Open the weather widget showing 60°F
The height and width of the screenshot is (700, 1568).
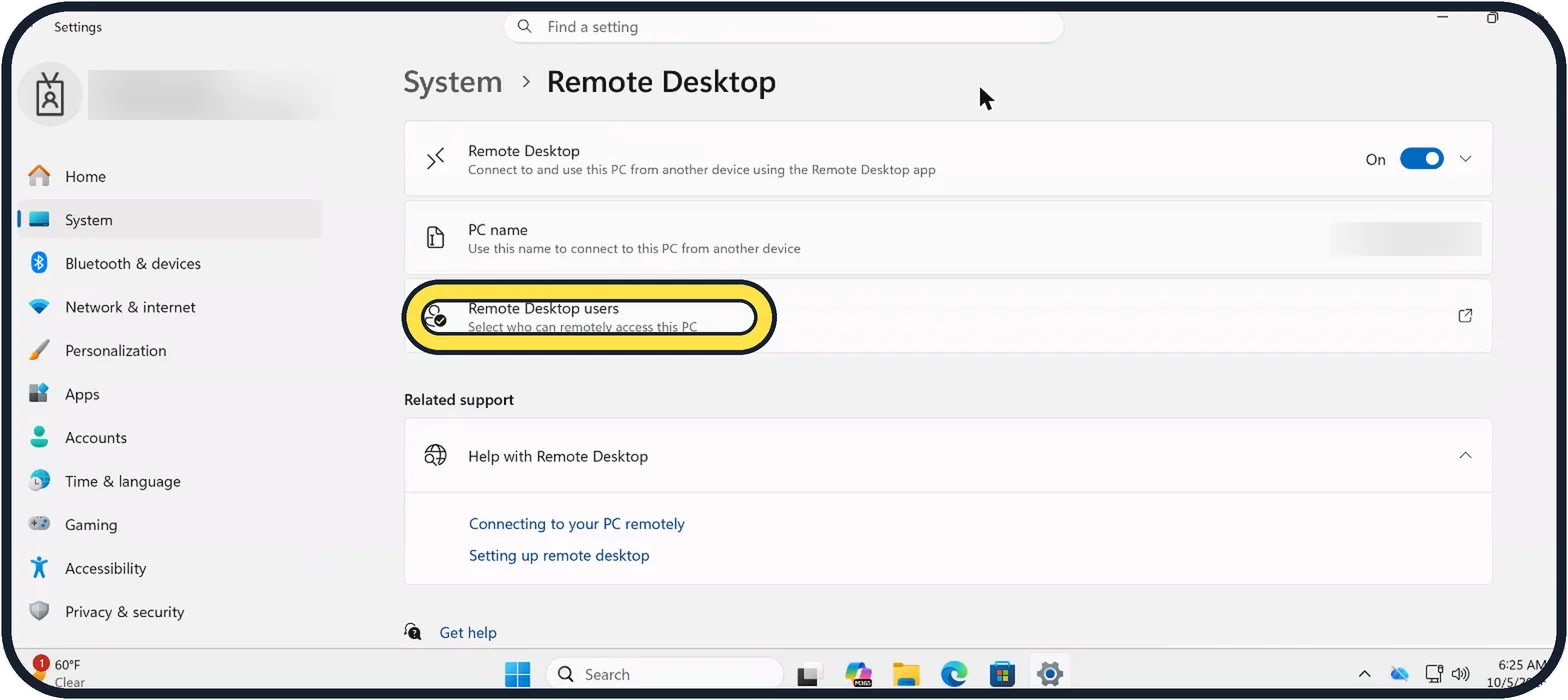[x=60, y=673]
